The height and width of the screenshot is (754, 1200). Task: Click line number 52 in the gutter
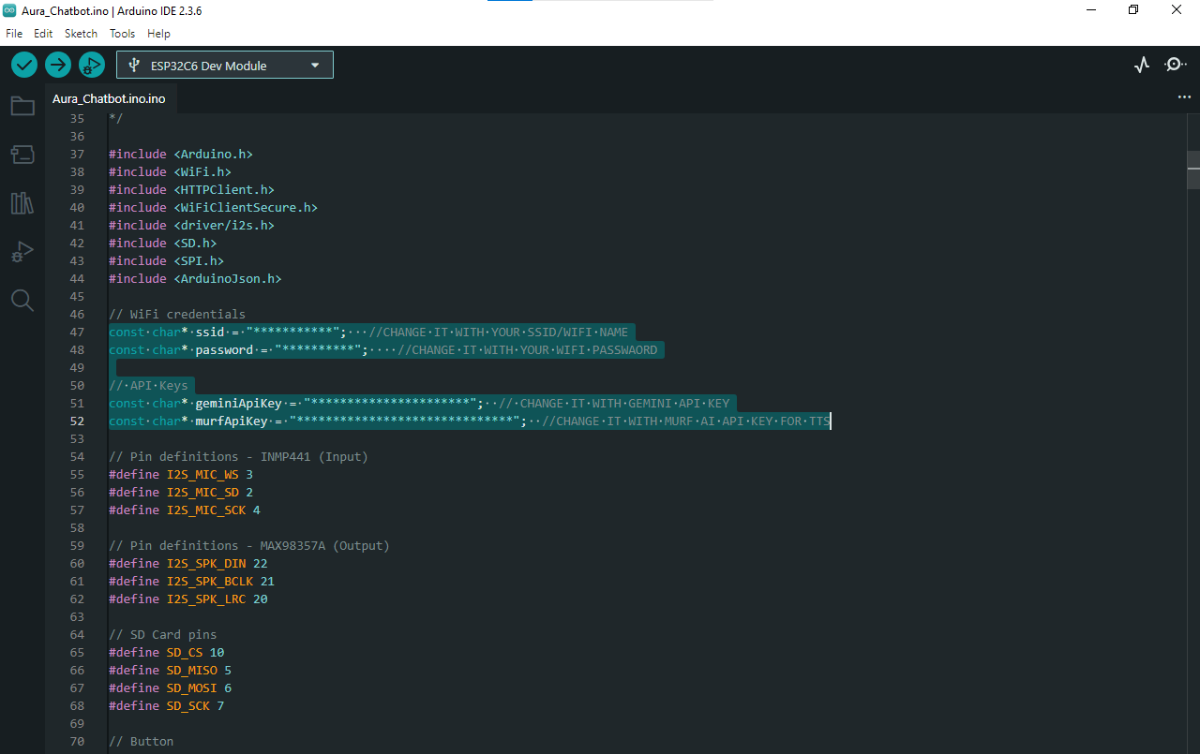point(77,421)
